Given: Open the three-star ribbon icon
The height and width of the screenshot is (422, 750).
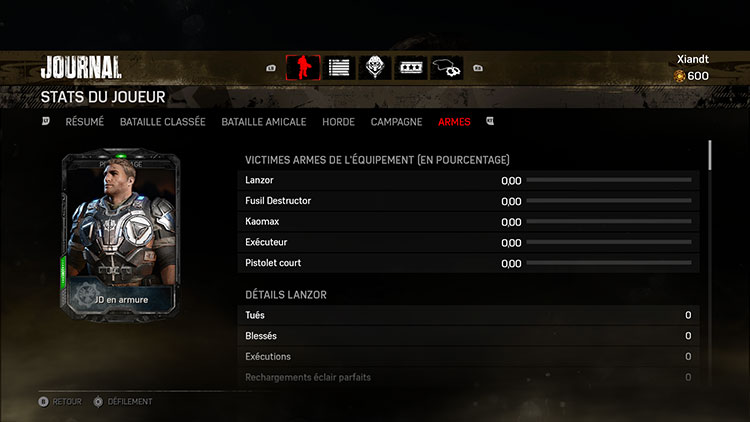Looking at the screenshot, I should click(410, 67).
